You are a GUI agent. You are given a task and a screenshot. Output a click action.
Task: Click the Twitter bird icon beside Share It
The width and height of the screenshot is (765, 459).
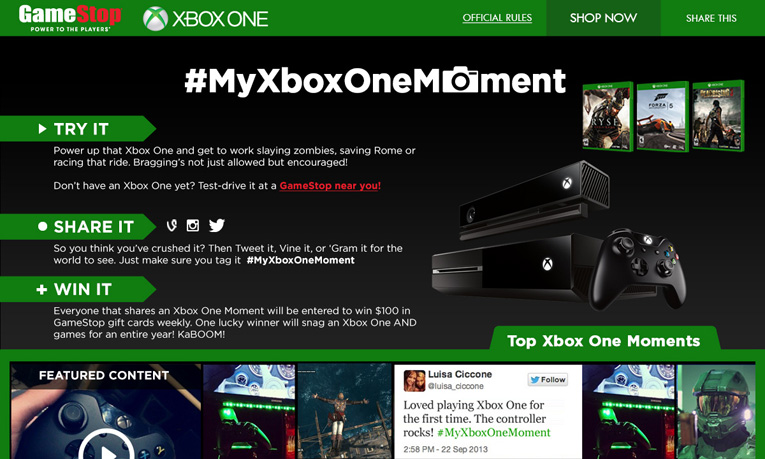point(217,225)
